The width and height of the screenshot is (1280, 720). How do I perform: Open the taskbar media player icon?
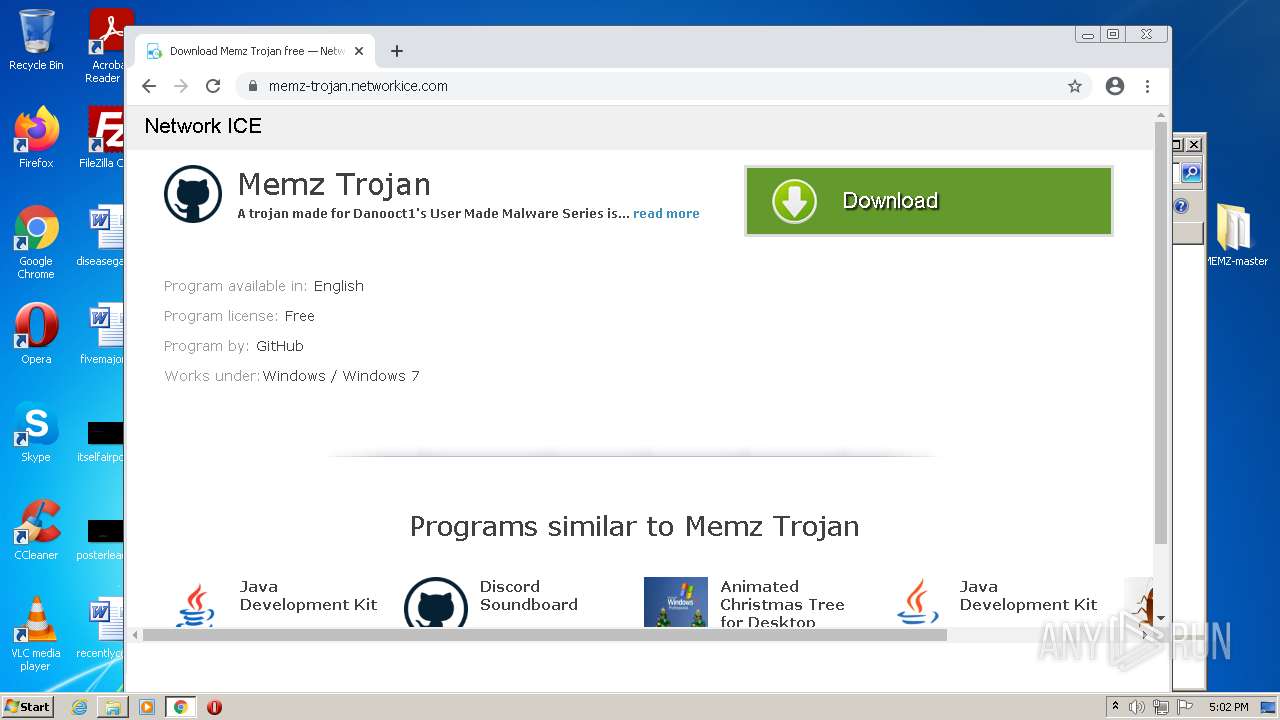click(x=147, y=707)
